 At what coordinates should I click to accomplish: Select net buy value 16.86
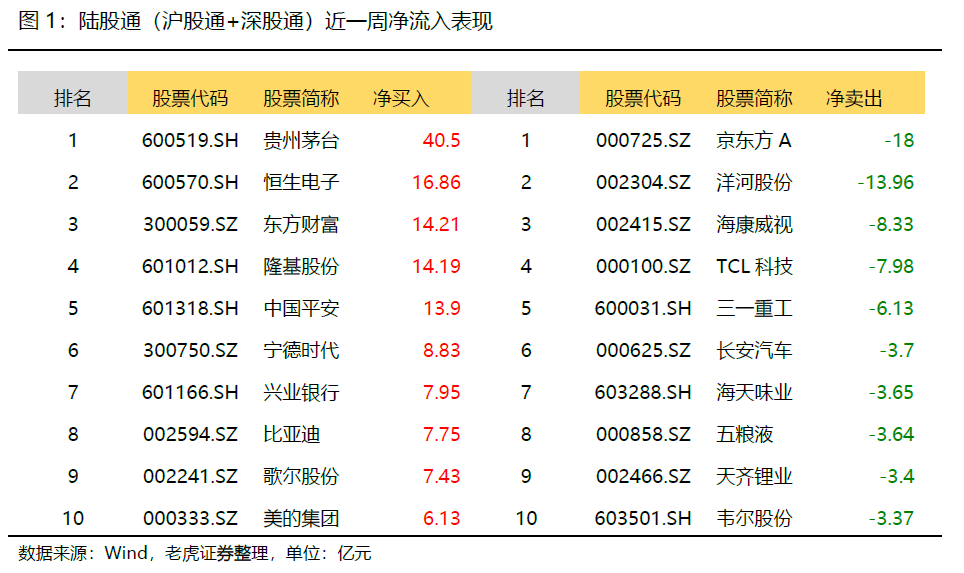tap(436, 183)
